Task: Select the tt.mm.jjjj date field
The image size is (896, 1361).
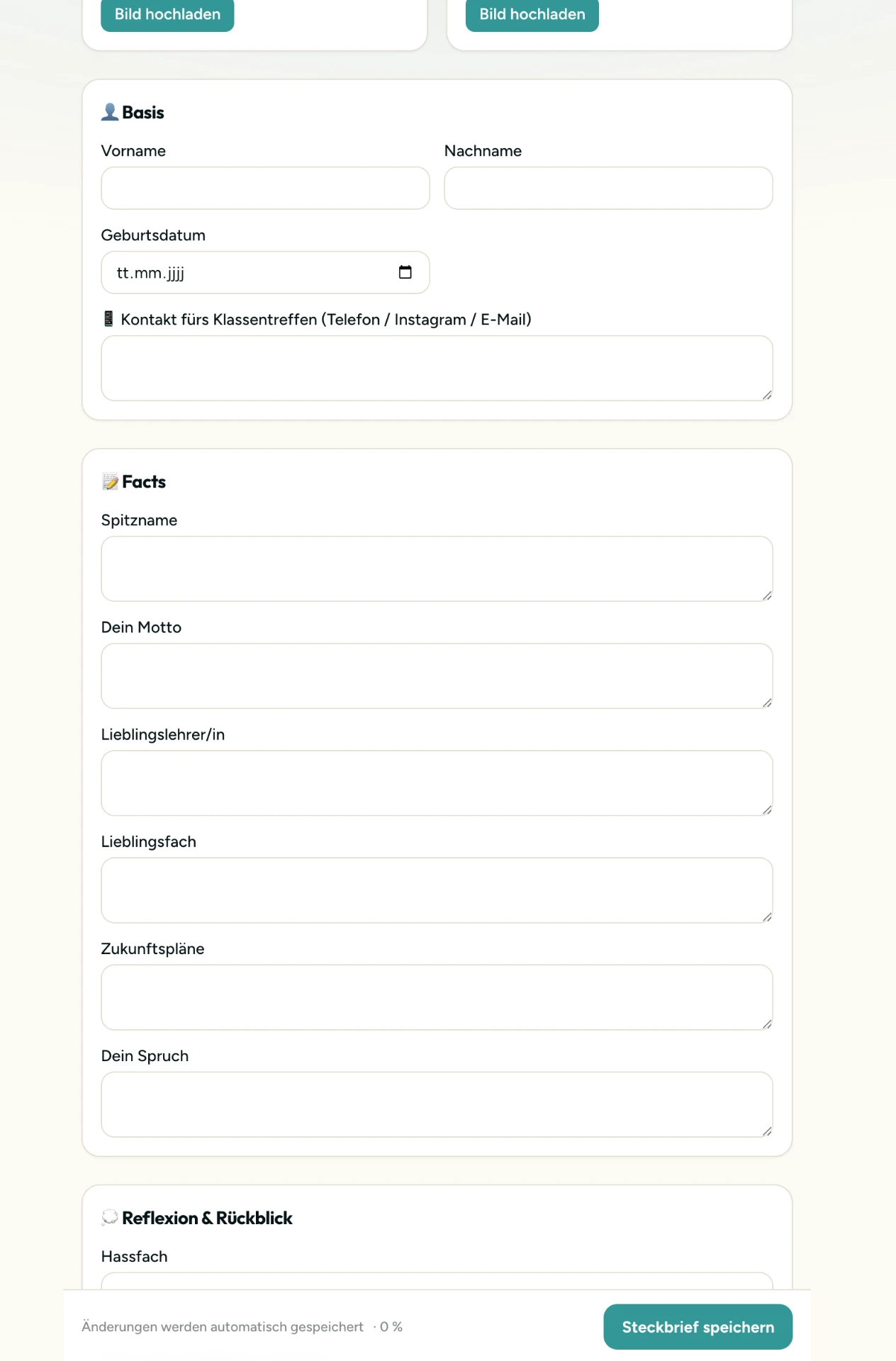Action: point(265,272)
